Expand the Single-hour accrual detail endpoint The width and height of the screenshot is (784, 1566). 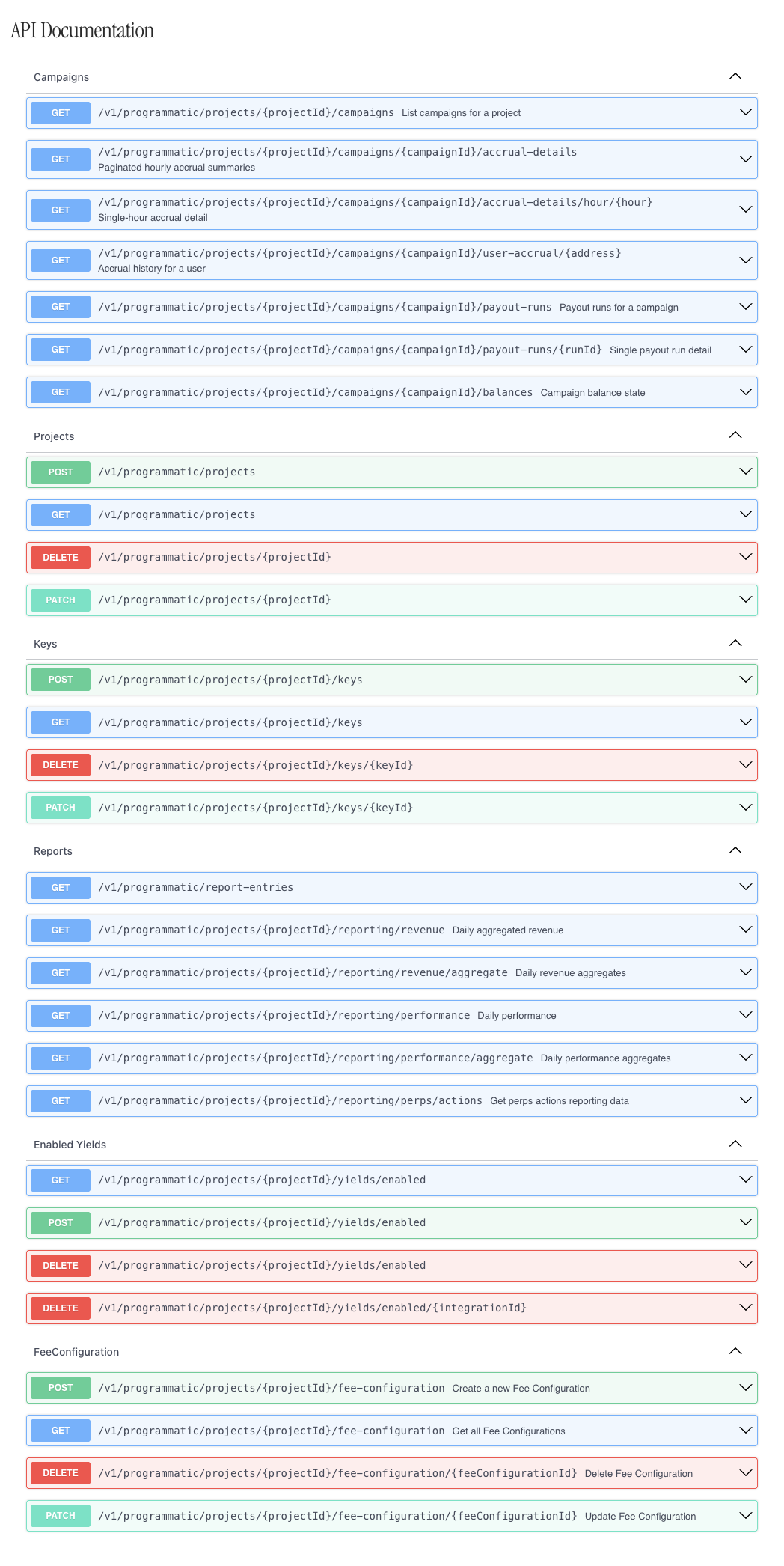click(x=746, y=210)
